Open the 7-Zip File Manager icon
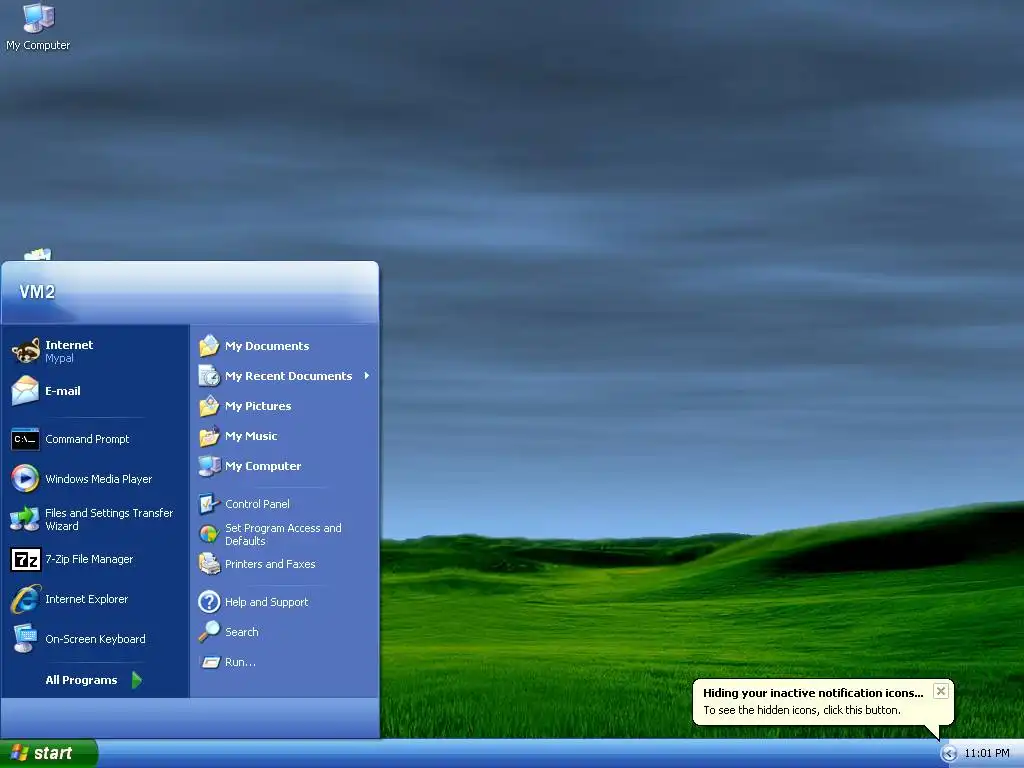The height and width of the screenshot is (768, 1024). pos(25,560)
